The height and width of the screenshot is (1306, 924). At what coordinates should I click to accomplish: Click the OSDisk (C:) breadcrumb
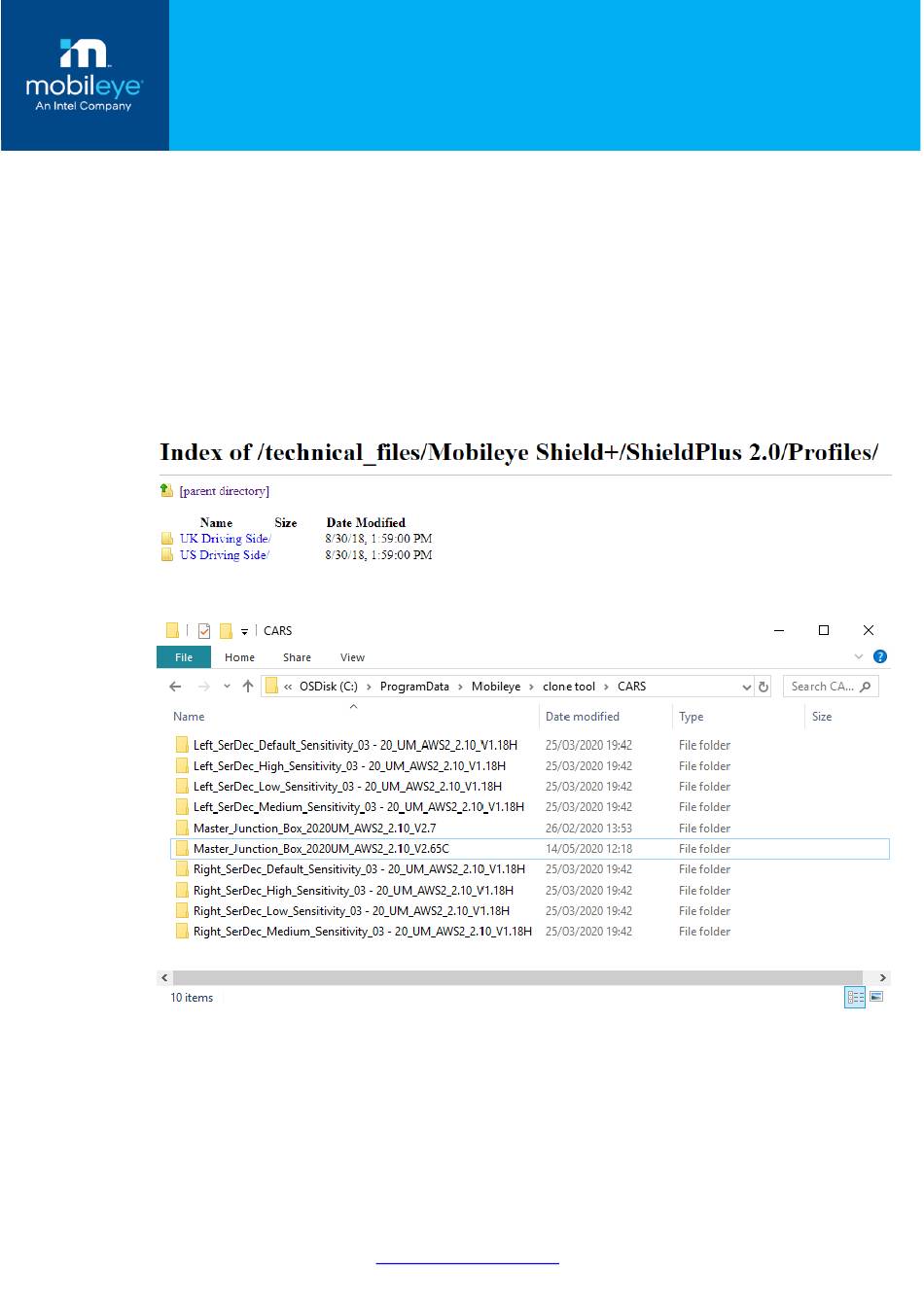click(329, 687)
